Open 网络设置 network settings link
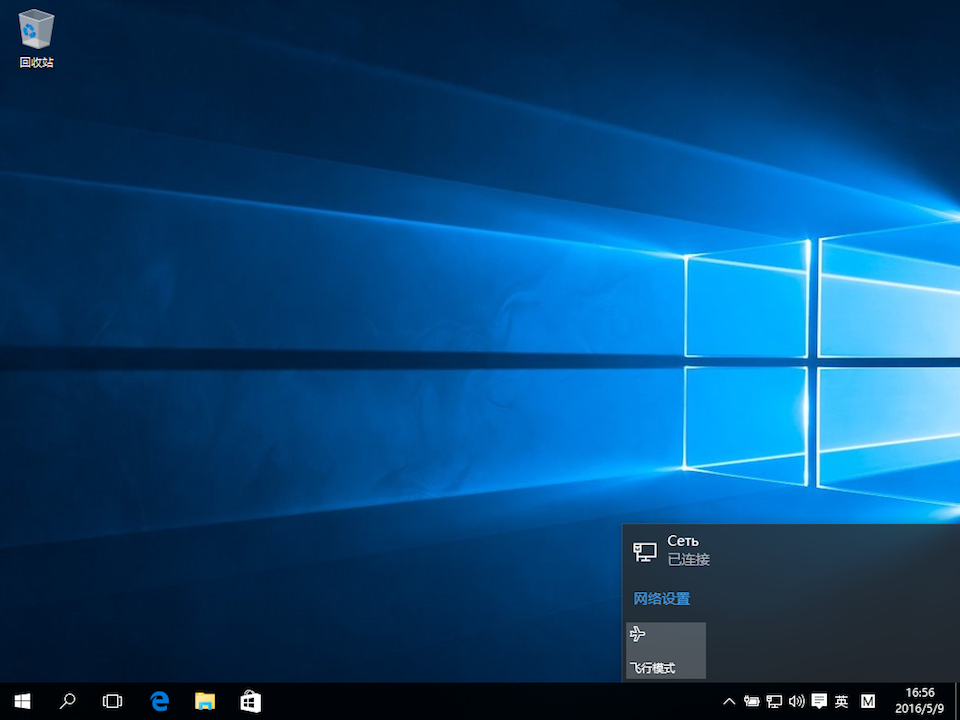Screen dimensions: 960x720 [x=662, y=599]
